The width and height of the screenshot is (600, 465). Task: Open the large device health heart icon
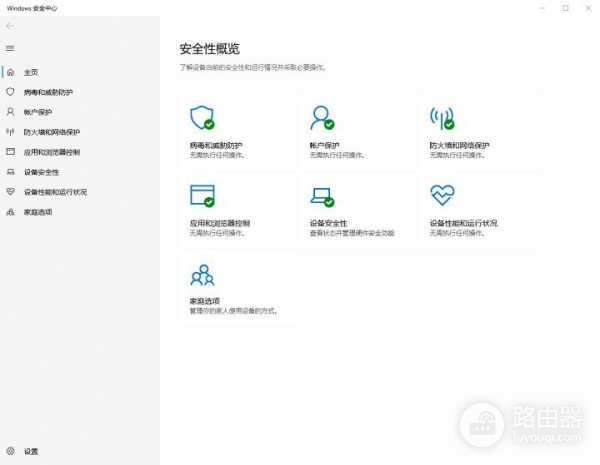tap(442, 195)
